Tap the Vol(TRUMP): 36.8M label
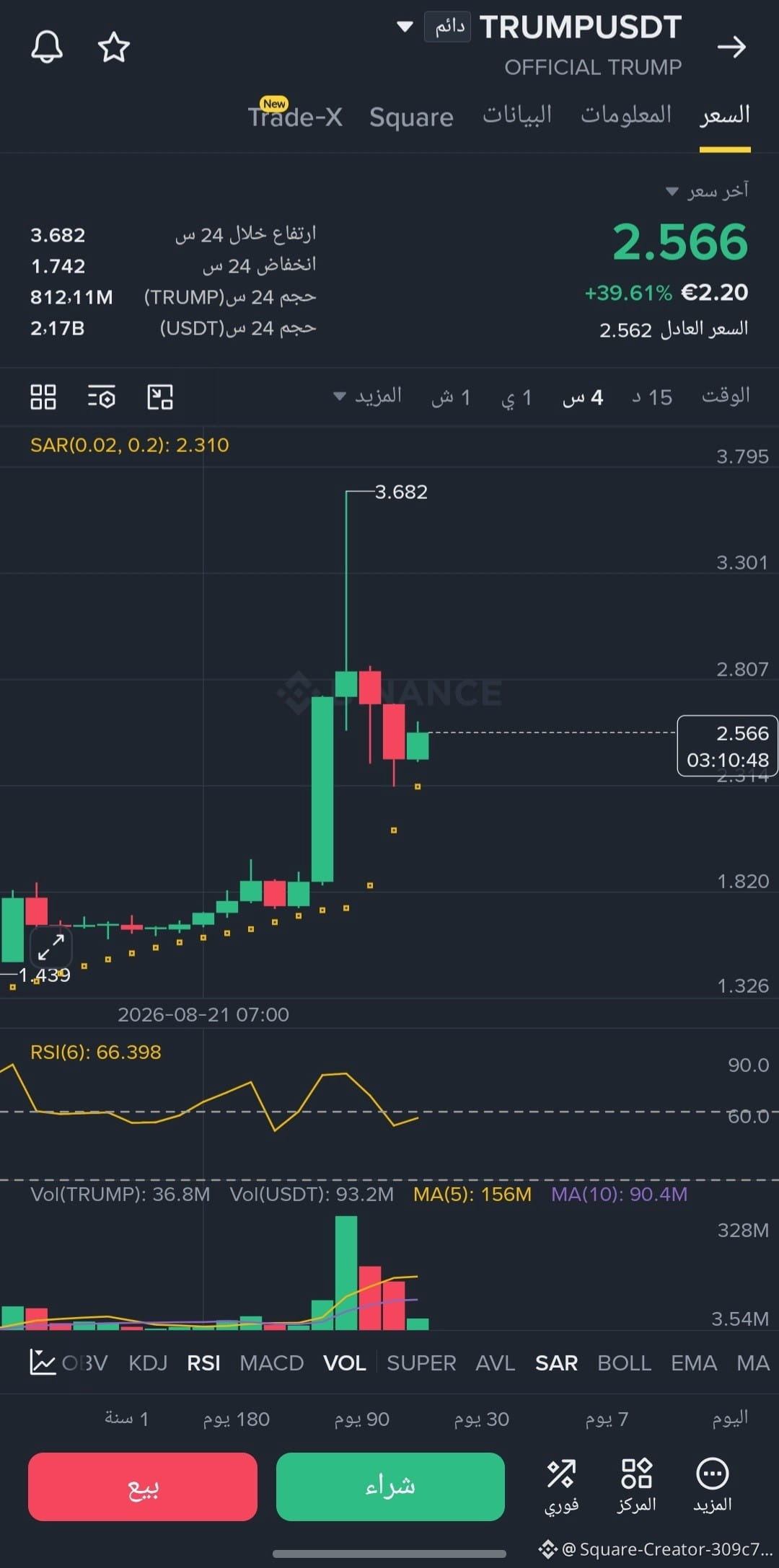 point(120,1194)
